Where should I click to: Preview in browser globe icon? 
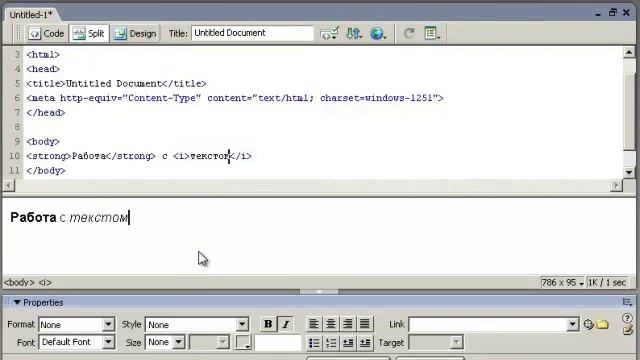point(378,33)
